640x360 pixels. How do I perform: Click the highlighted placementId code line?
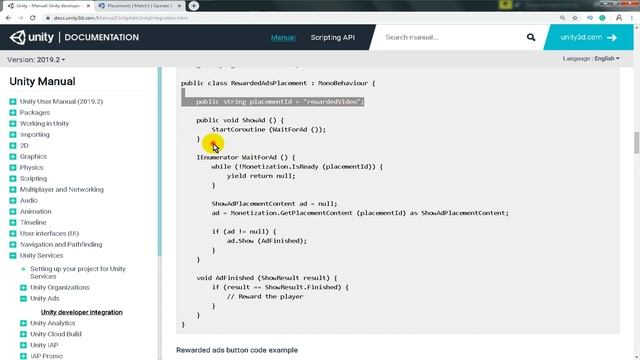(272, 102)
